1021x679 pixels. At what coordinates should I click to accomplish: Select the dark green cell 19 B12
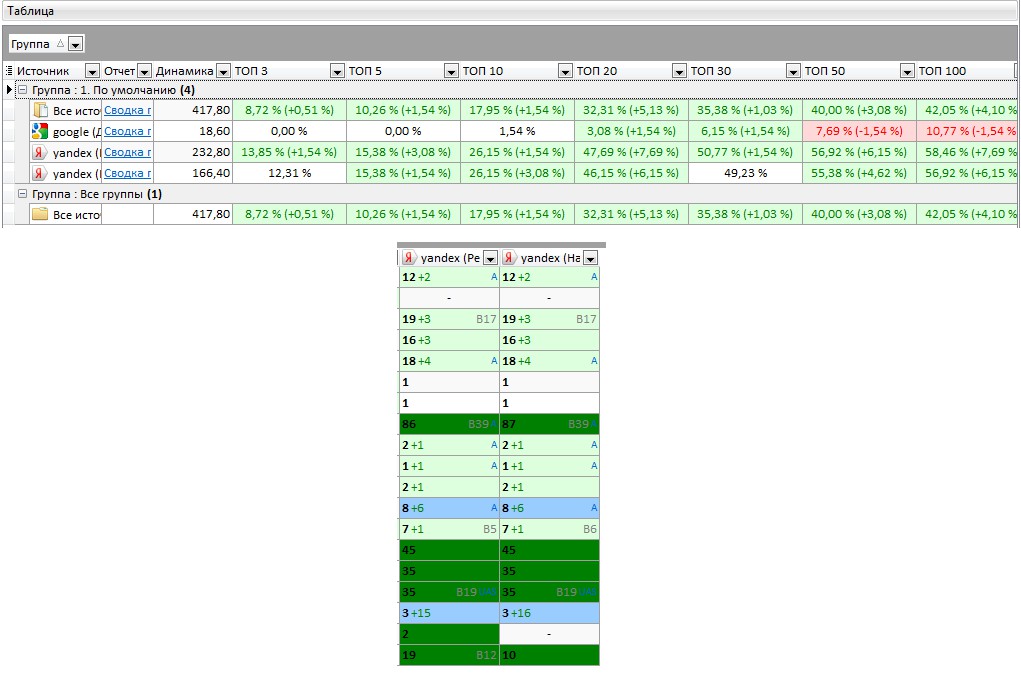[x=449, y=655]
